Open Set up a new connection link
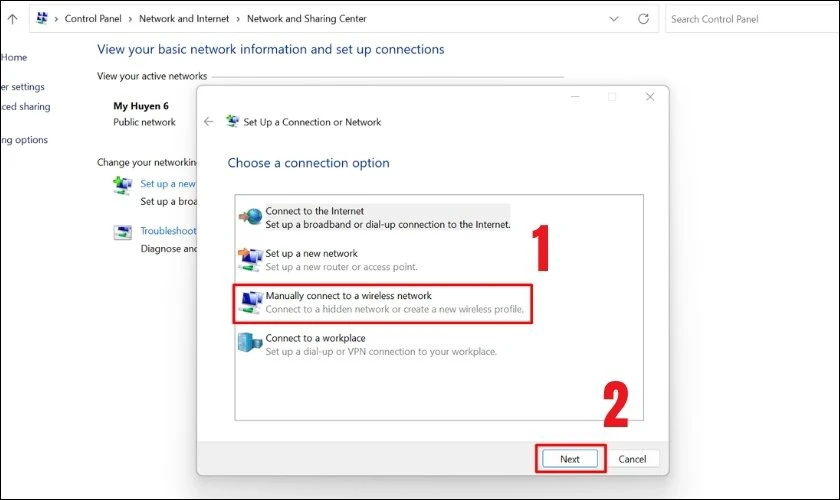 tap(168, 184)
